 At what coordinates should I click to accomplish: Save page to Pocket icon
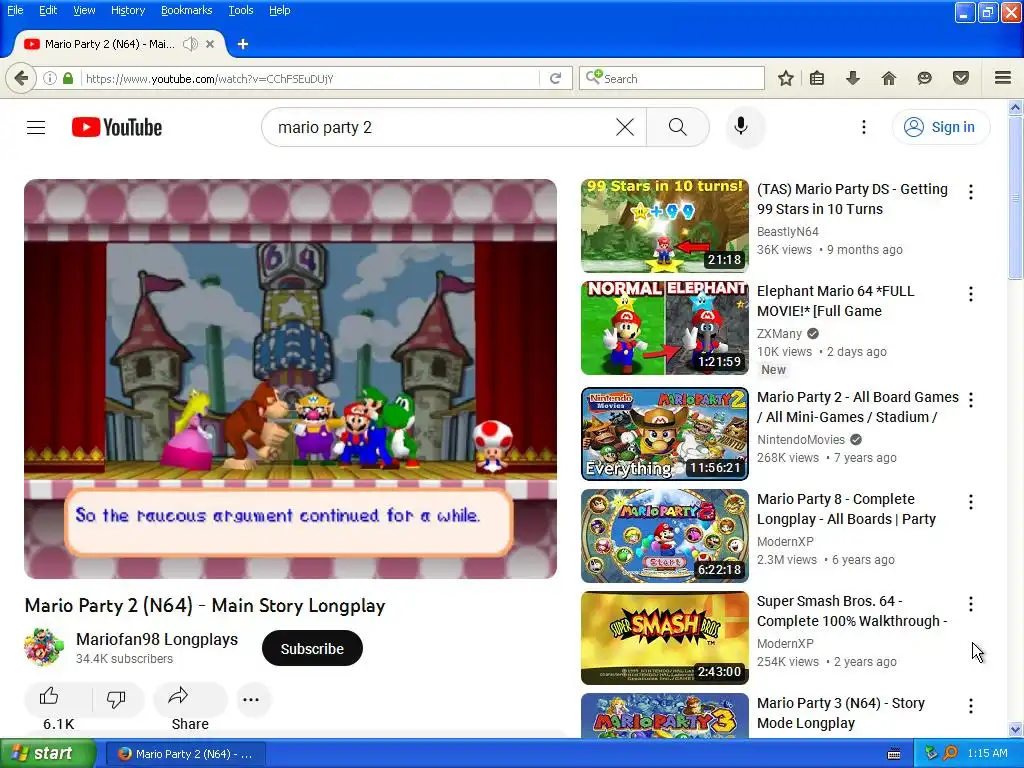[x=961, y=78]
